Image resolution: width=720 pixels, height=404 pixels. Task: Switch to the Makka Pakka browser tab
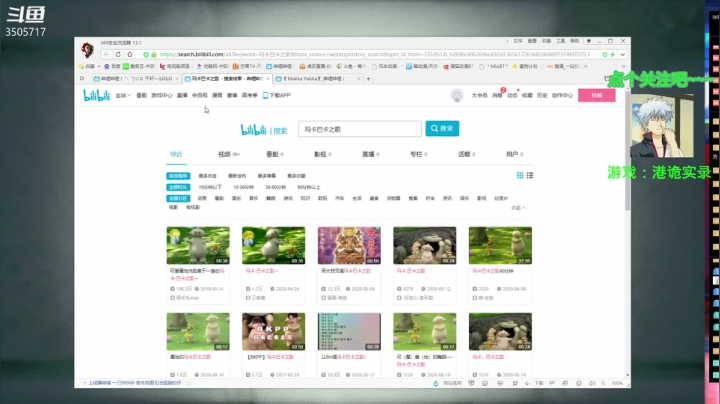(x=318, y=79)
